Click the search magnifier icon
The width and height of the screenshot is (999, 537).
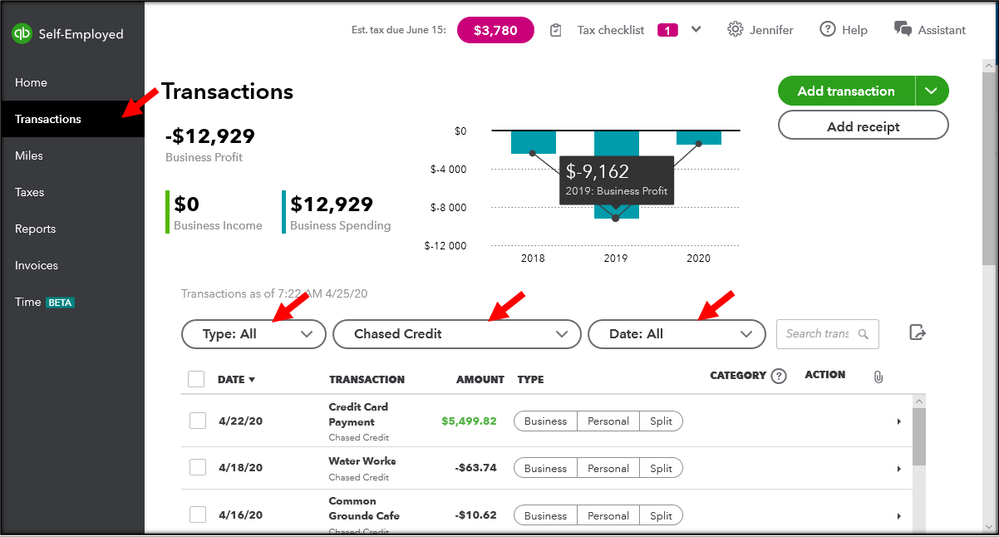tap(863, 334)
